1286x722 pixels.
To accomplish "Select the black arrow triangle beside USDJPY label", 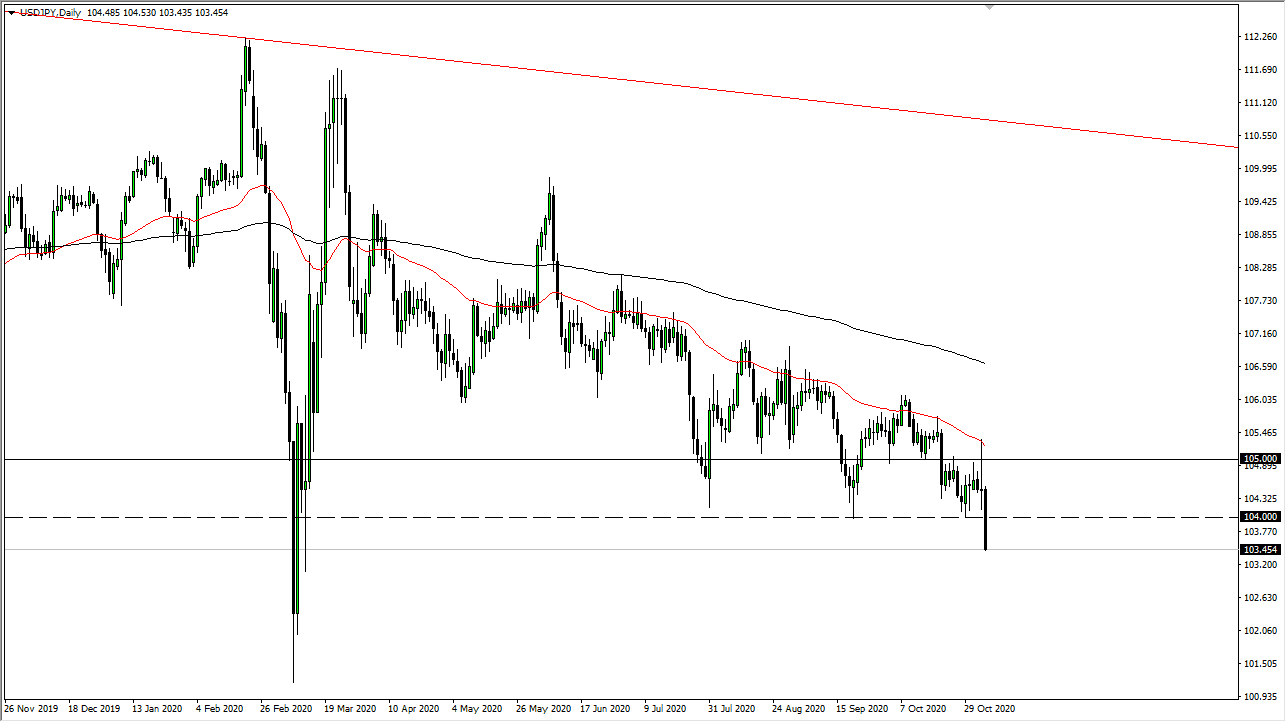I will pos(10,13).
